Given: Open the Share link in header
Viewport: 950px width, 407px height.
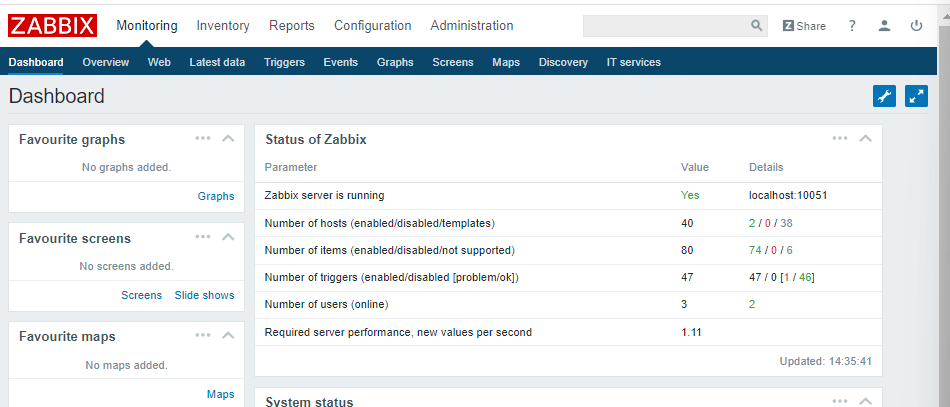Looking at the screenshot, I should (x=804, y=26).
